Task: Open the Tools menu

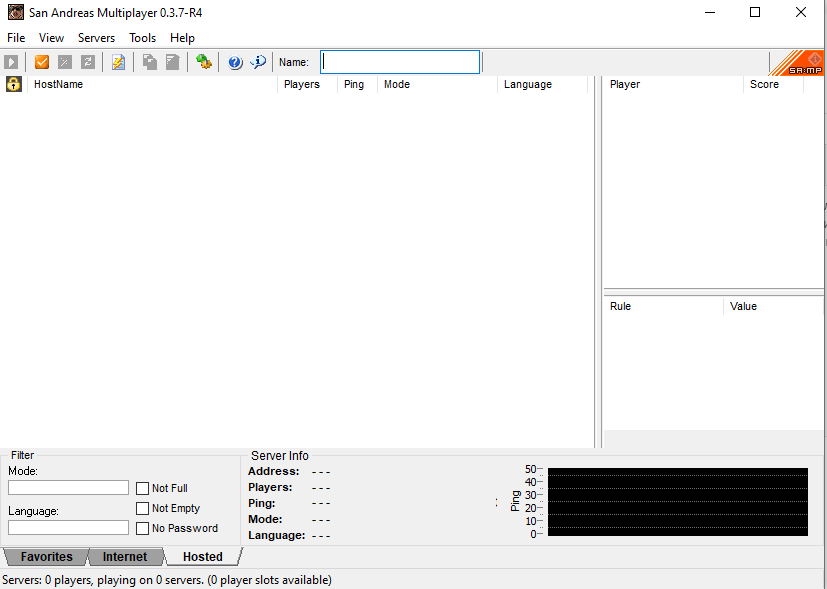Action: coord(142,38)
